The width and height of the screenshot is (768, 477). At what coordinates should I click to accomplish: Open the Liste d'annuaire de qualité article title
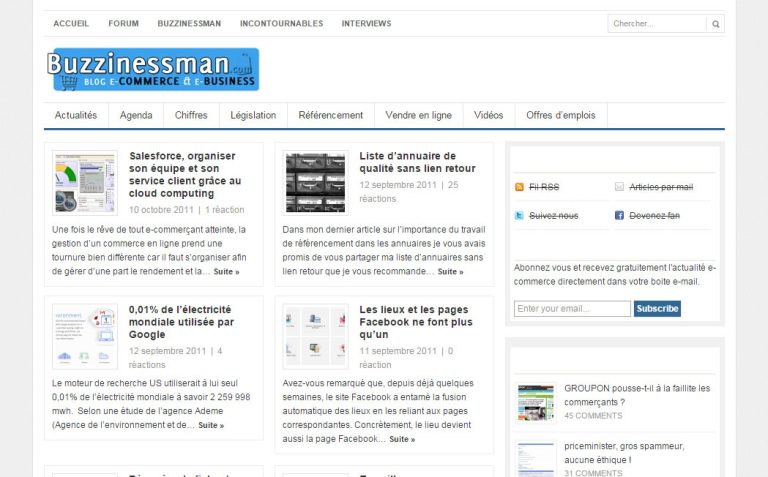[417, 162]
